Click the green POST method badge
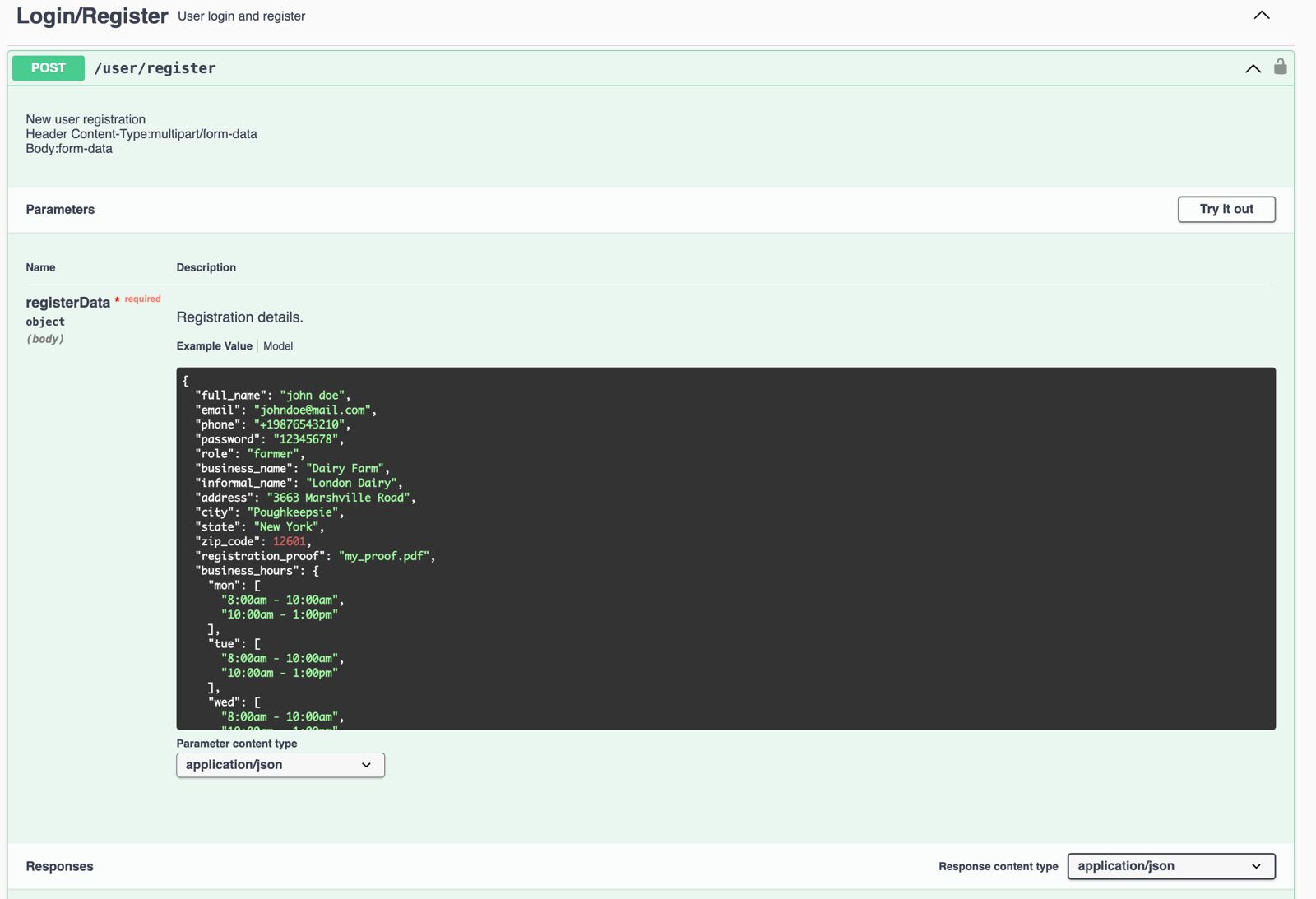The height and width of the screenshot is (899, 1316). coord(49,68)
